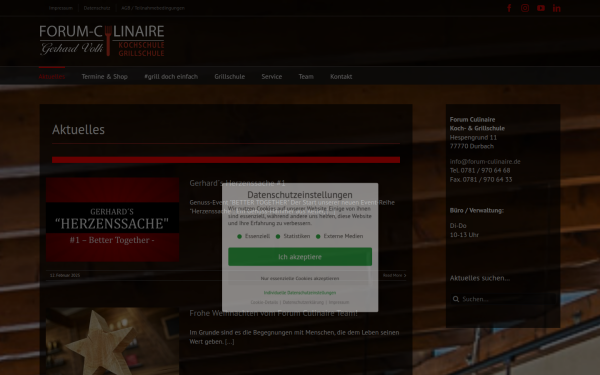Click the Aktuelles suchen... heading
600x375 pixels.
[x=480, y=278]
